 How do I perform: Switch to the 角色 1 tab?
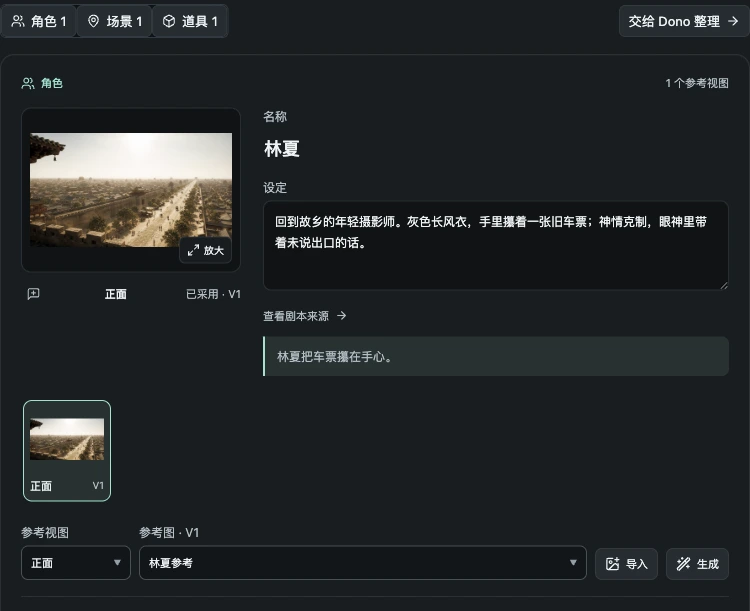tap(38, 21)
